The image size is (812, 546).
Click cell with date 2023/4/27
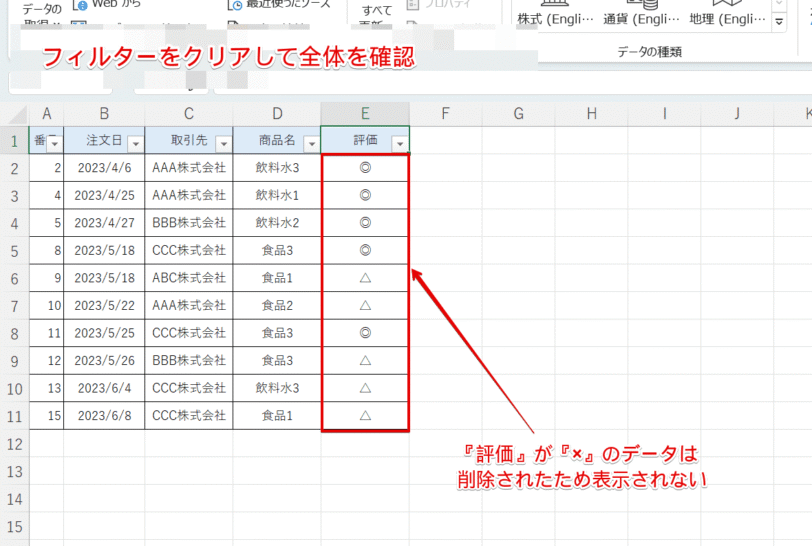pos(104,223)
